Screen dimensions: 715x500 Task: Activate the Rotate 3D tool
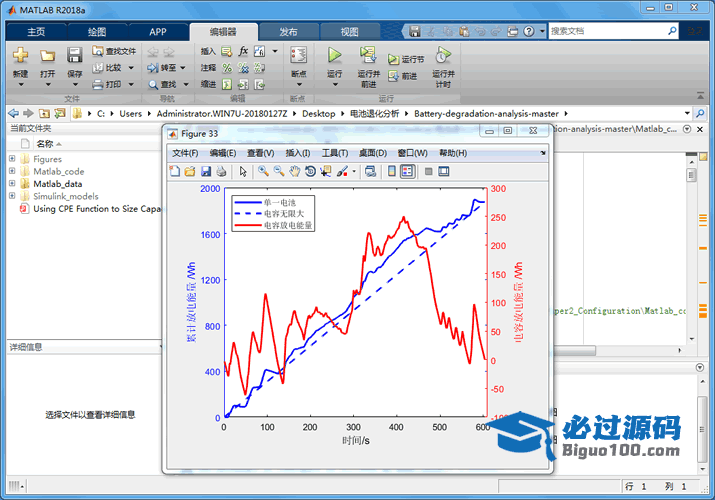pos(310,171)
